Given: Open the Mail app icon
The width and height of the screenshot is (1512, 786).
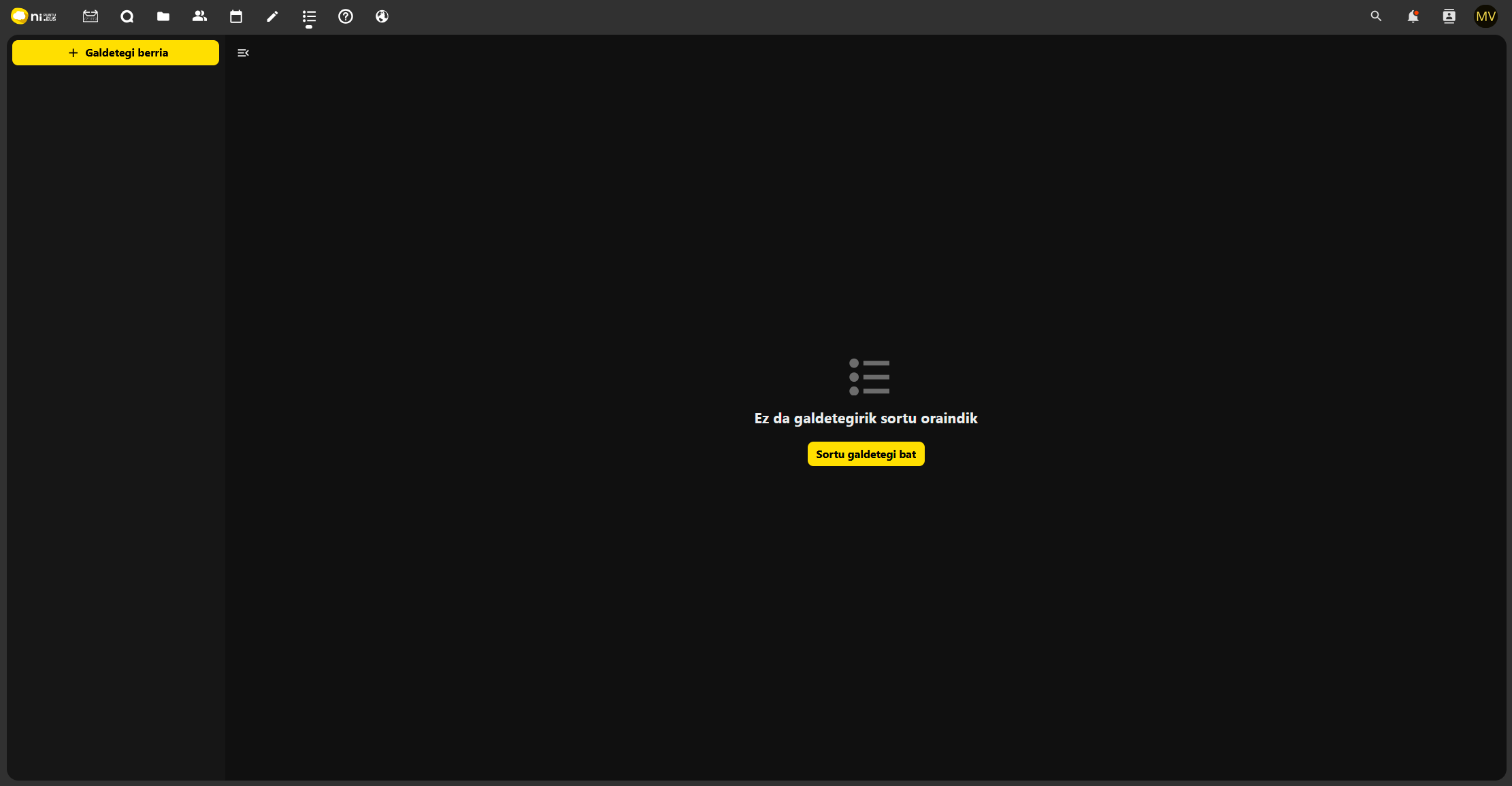Looking at the screenshot, I should (91, 16).
